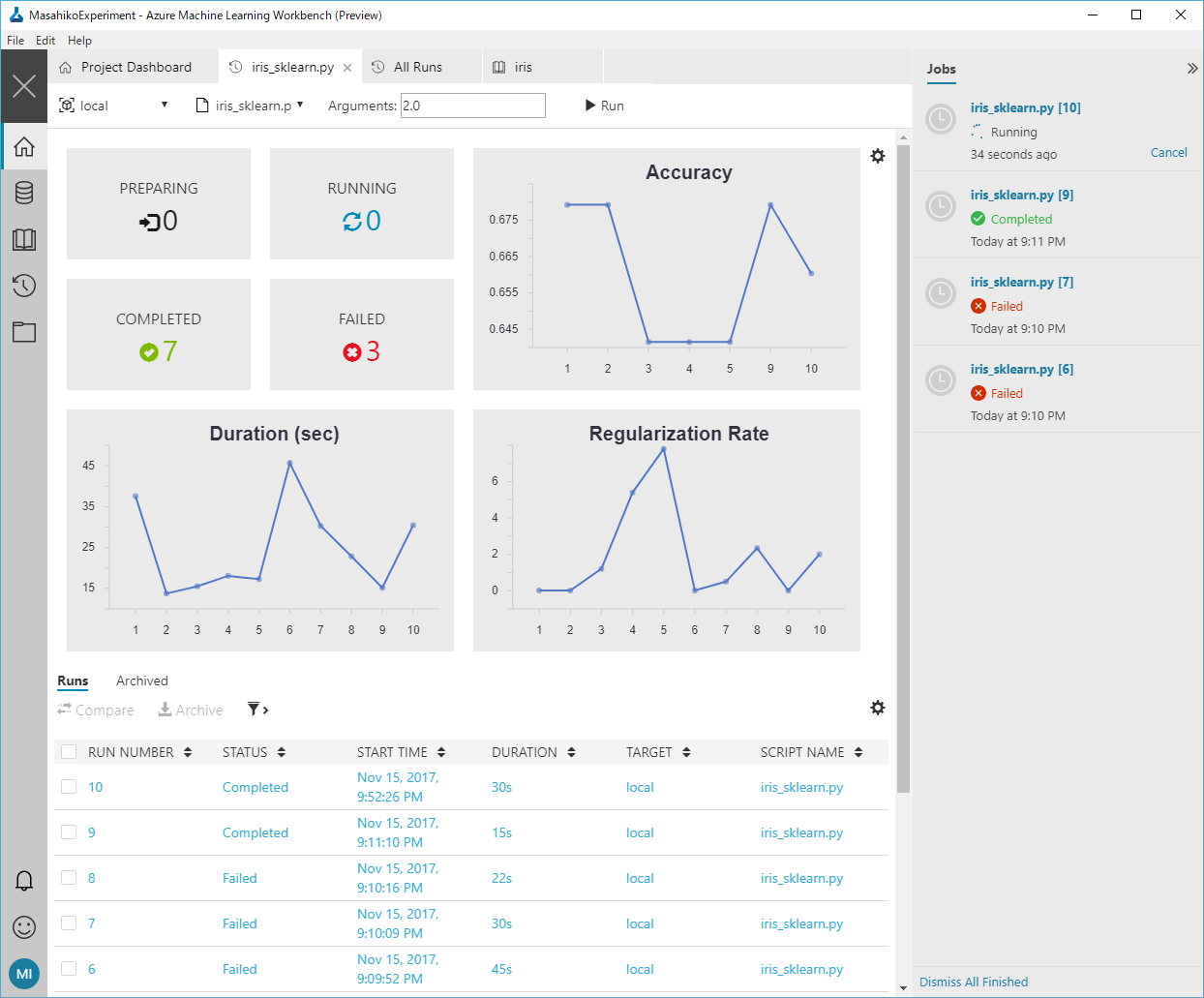Click the smiley feedback icon

click(24, 926)
